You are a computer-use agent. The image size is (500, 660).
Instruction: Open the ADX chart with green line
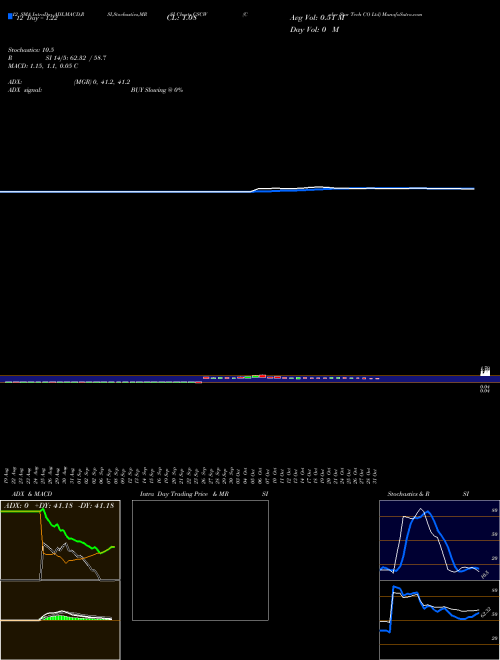pos(60,540)
